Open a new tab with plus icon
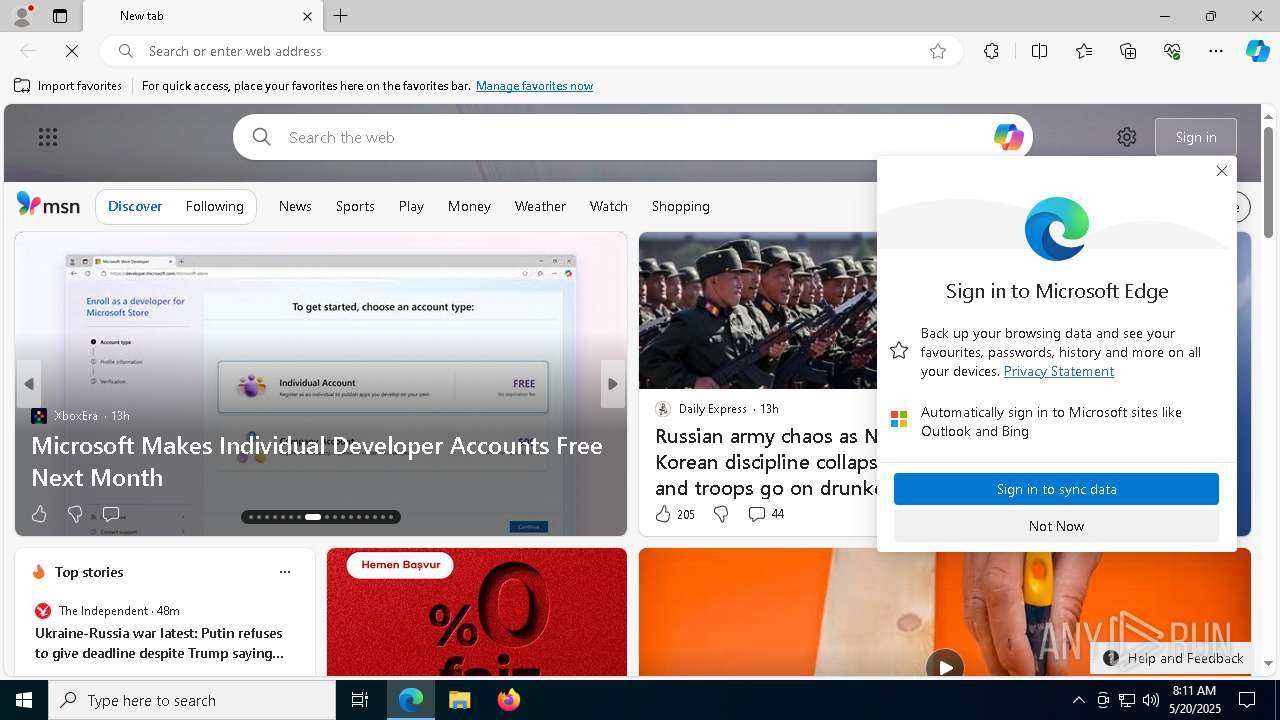Viewport: 1280px width, 720px height. coord(341,16)
